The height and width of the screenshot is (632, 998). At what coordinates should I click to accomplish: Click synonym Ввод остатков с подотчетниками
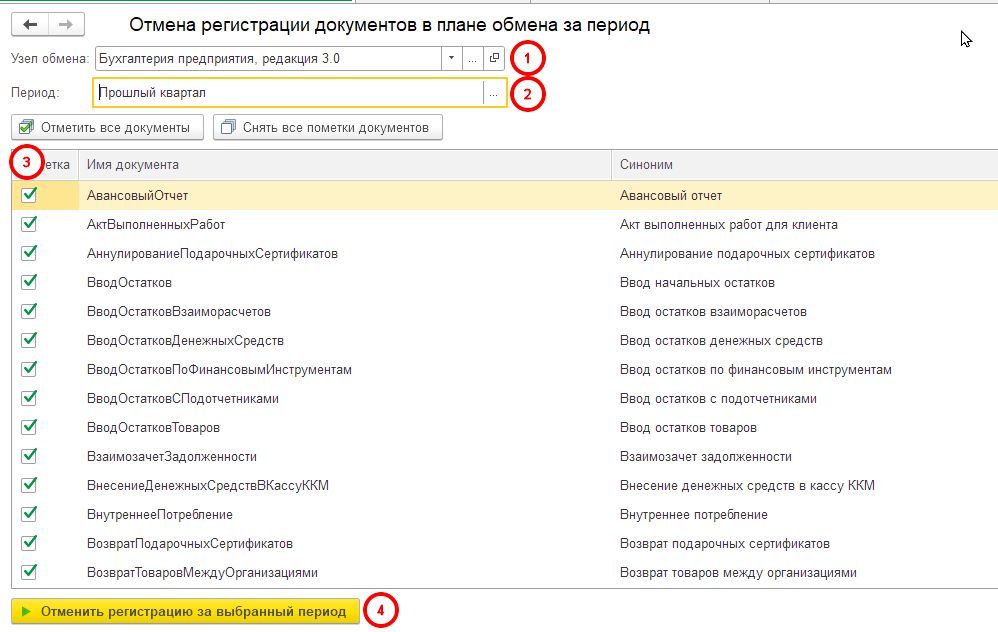(718, 398)
